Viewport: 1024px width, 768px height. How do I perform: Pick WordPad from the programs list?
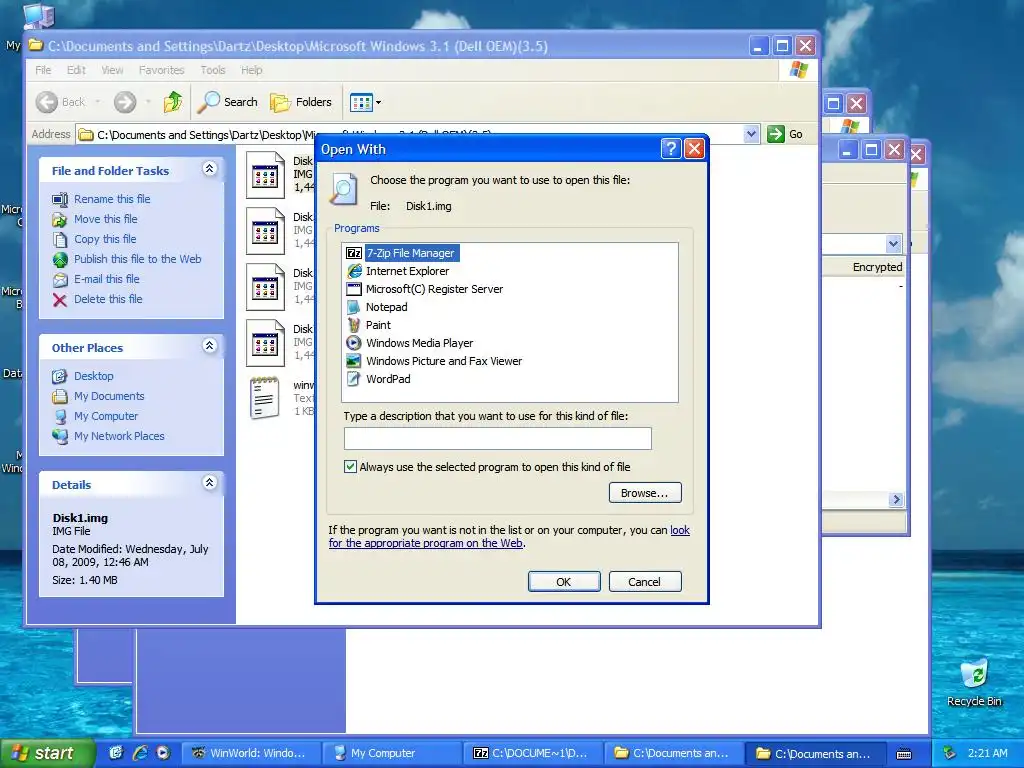pyautogui.click(x=379, y=379)
